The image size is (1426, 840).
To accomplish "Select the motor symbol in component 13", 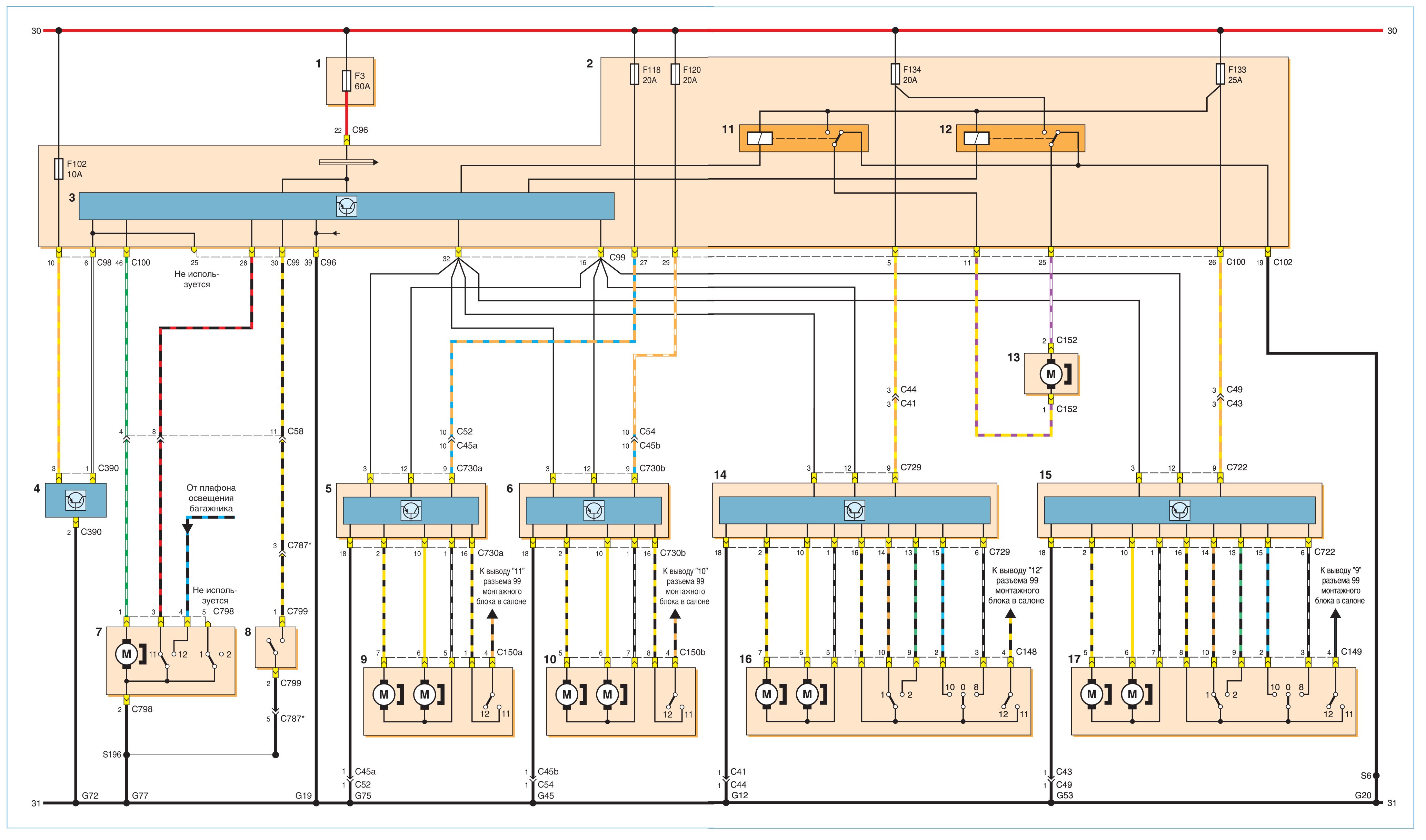I will pos(1051,374).
